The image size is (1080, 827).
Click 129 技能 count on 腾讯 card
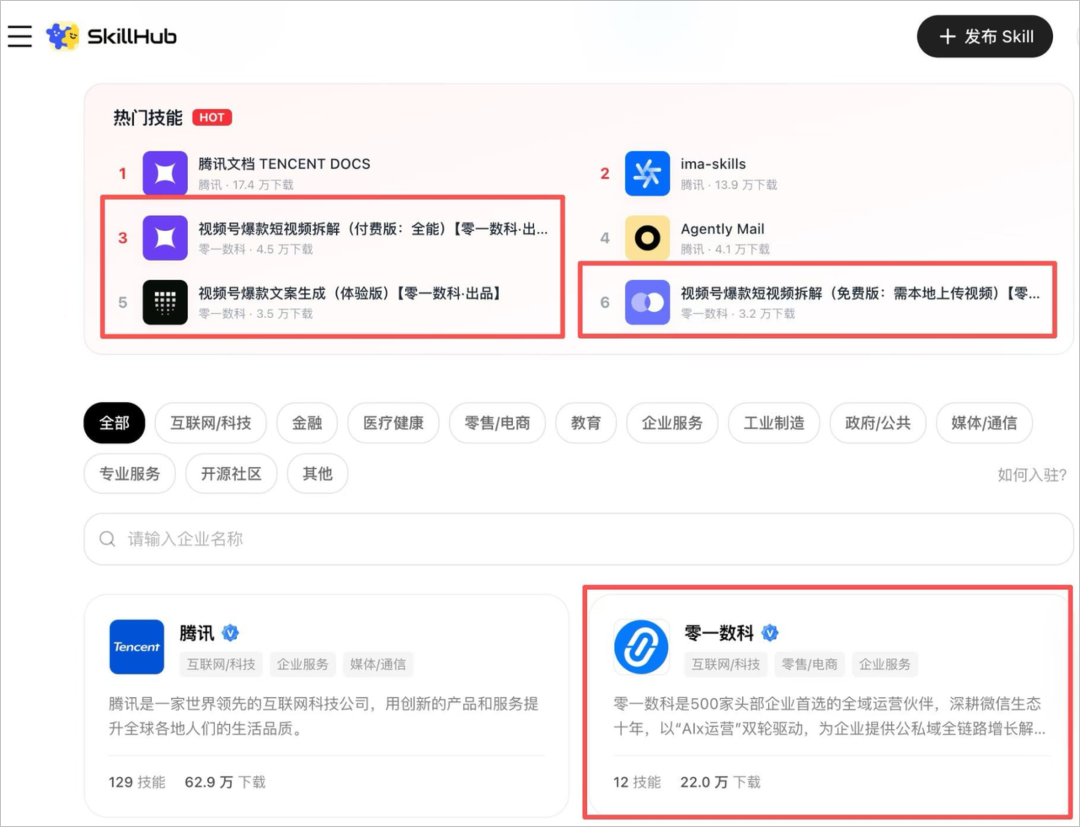pos(137,782)
